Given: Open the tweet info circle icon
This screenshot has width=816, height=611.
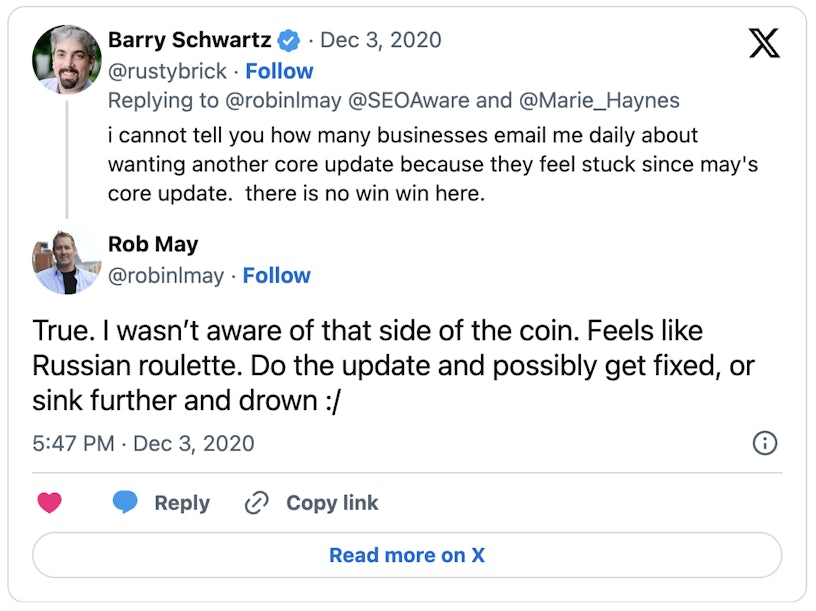Looking at the screenshot, I should click(764, 443).
